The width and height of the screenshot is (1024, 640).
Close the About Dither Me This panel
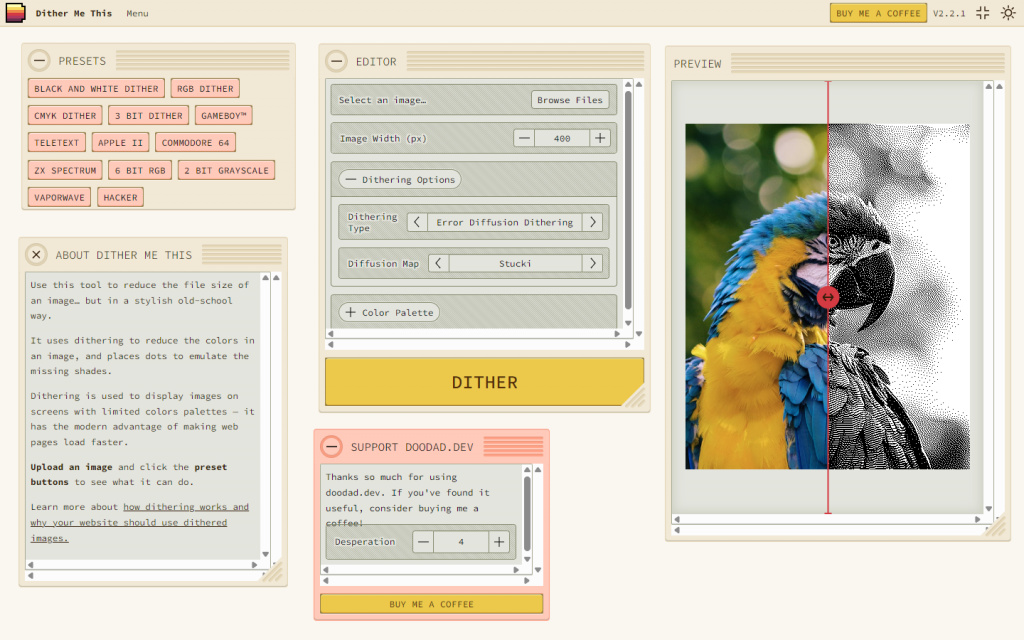tap(36, 255)
